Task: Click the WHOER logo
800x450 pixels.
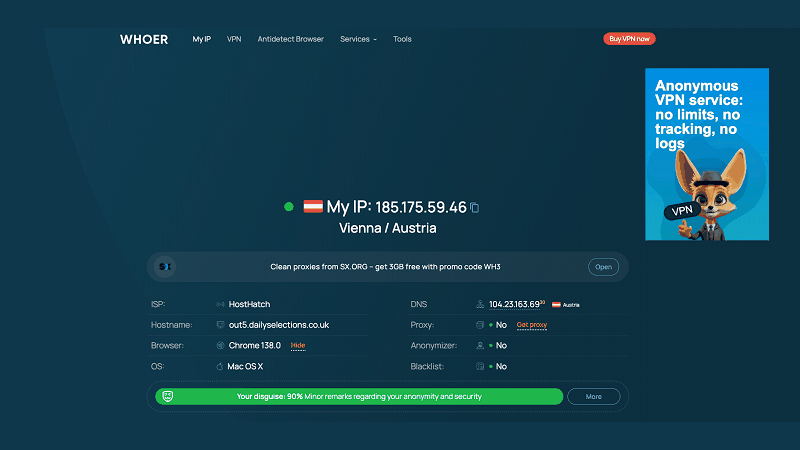Action: click(144, 39)
